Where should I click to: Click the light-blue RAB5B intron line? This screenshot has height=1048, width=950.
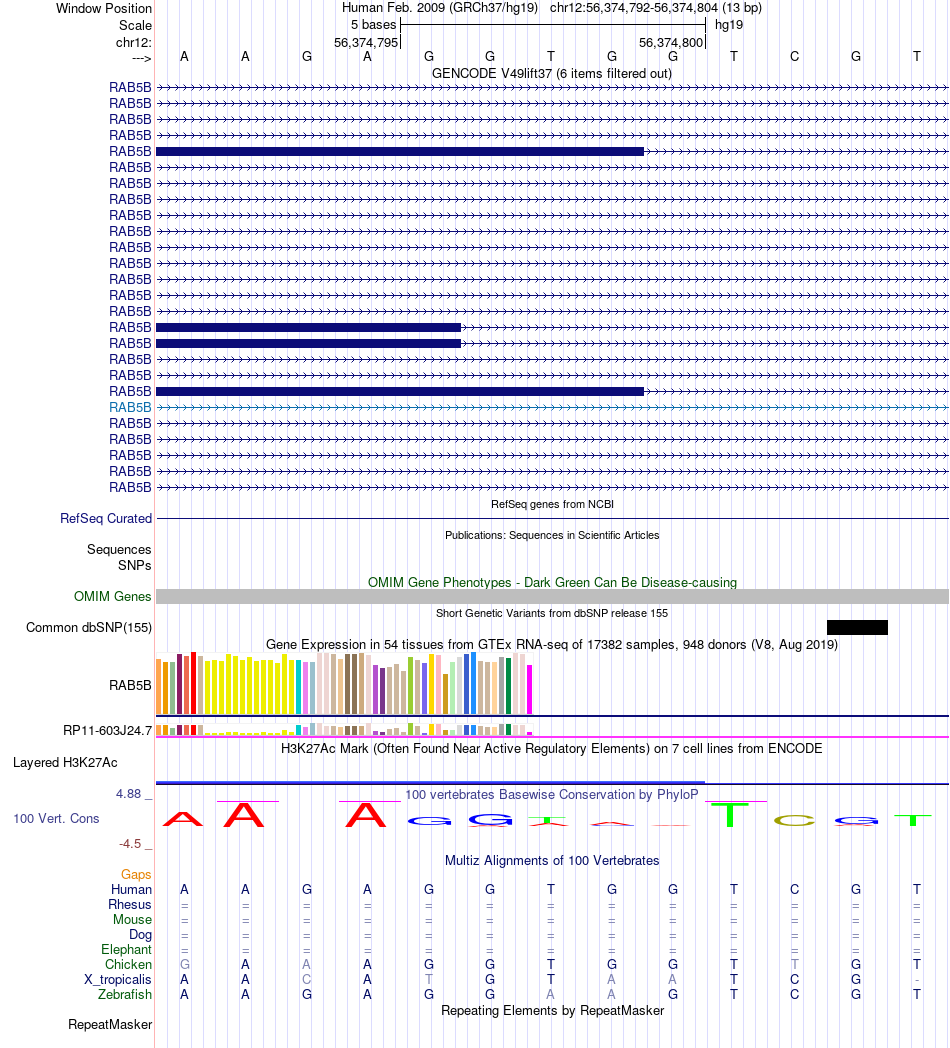pos(552,407)
